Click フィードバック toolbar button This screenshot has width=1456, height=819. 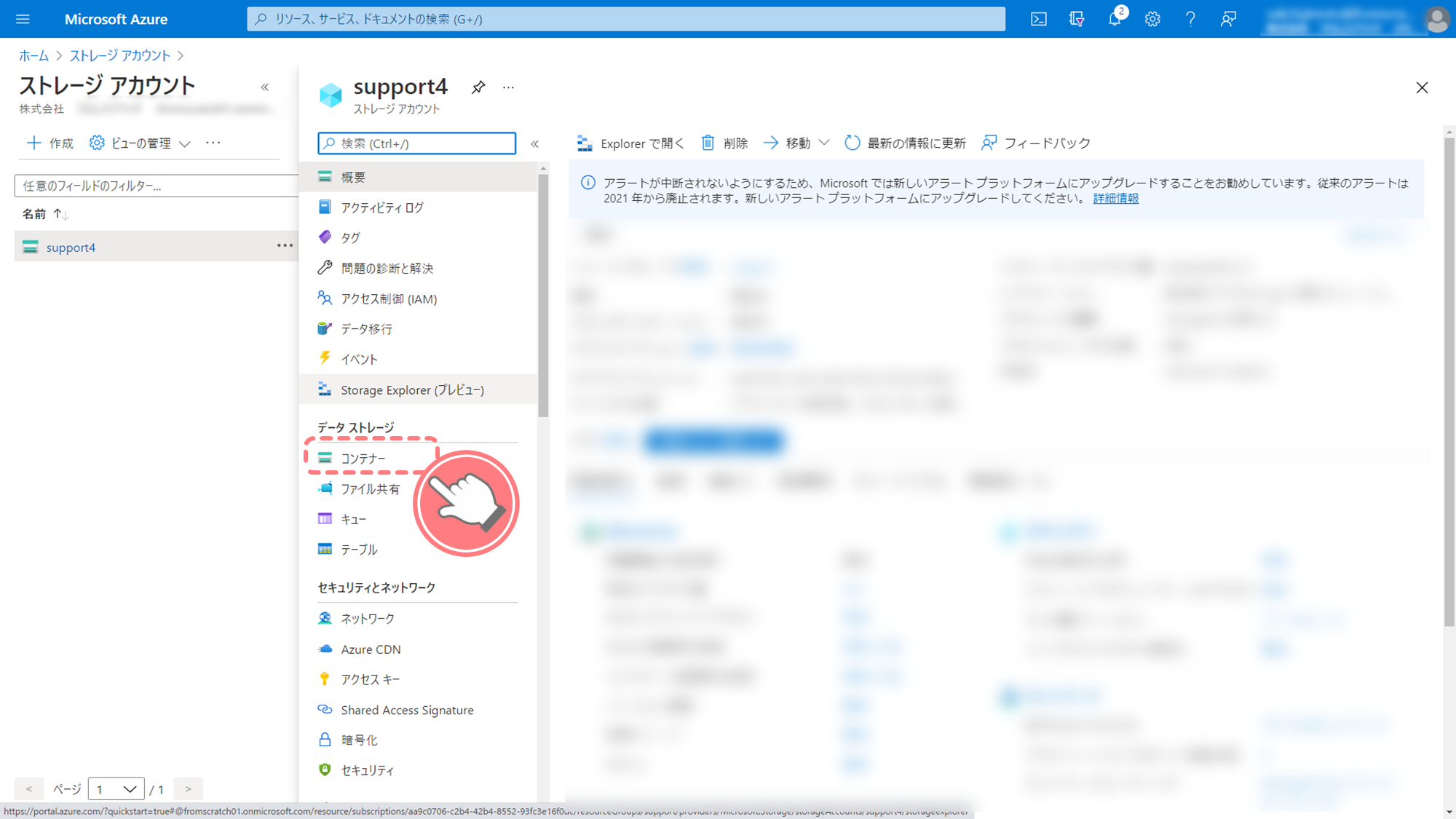(x=1036, y=143)
